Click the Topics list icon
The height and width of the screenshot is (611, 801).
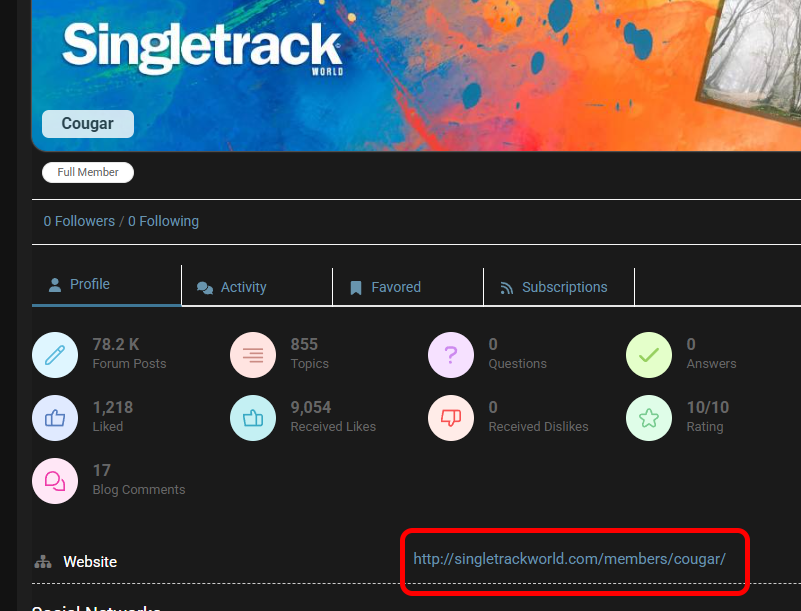click(x=253, y=354)
